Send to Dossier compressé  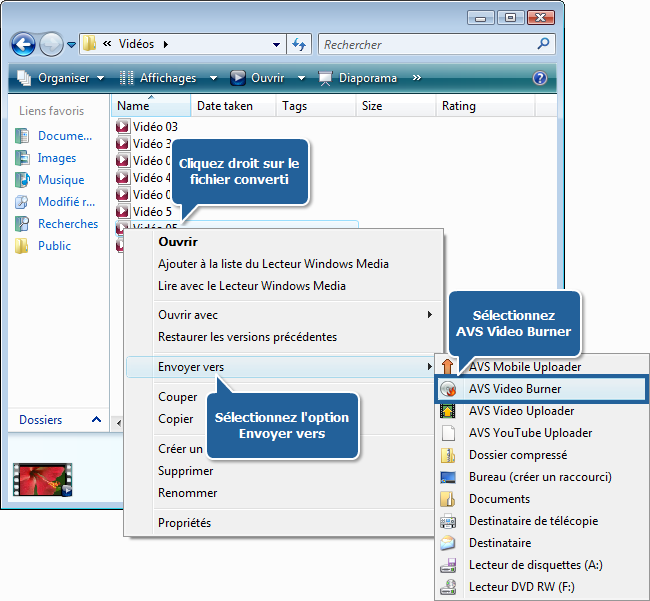[x=541, y=455]
